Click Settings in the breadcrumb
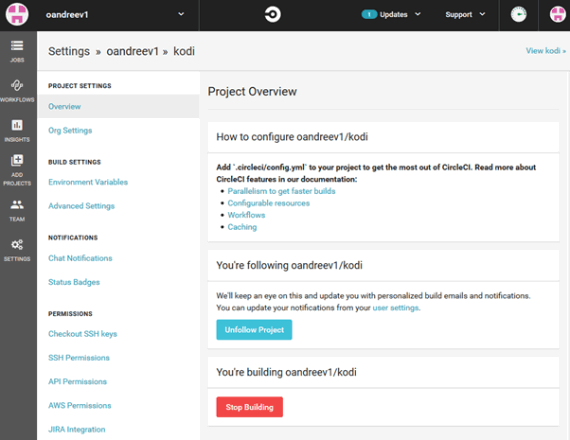 (69, 51)
